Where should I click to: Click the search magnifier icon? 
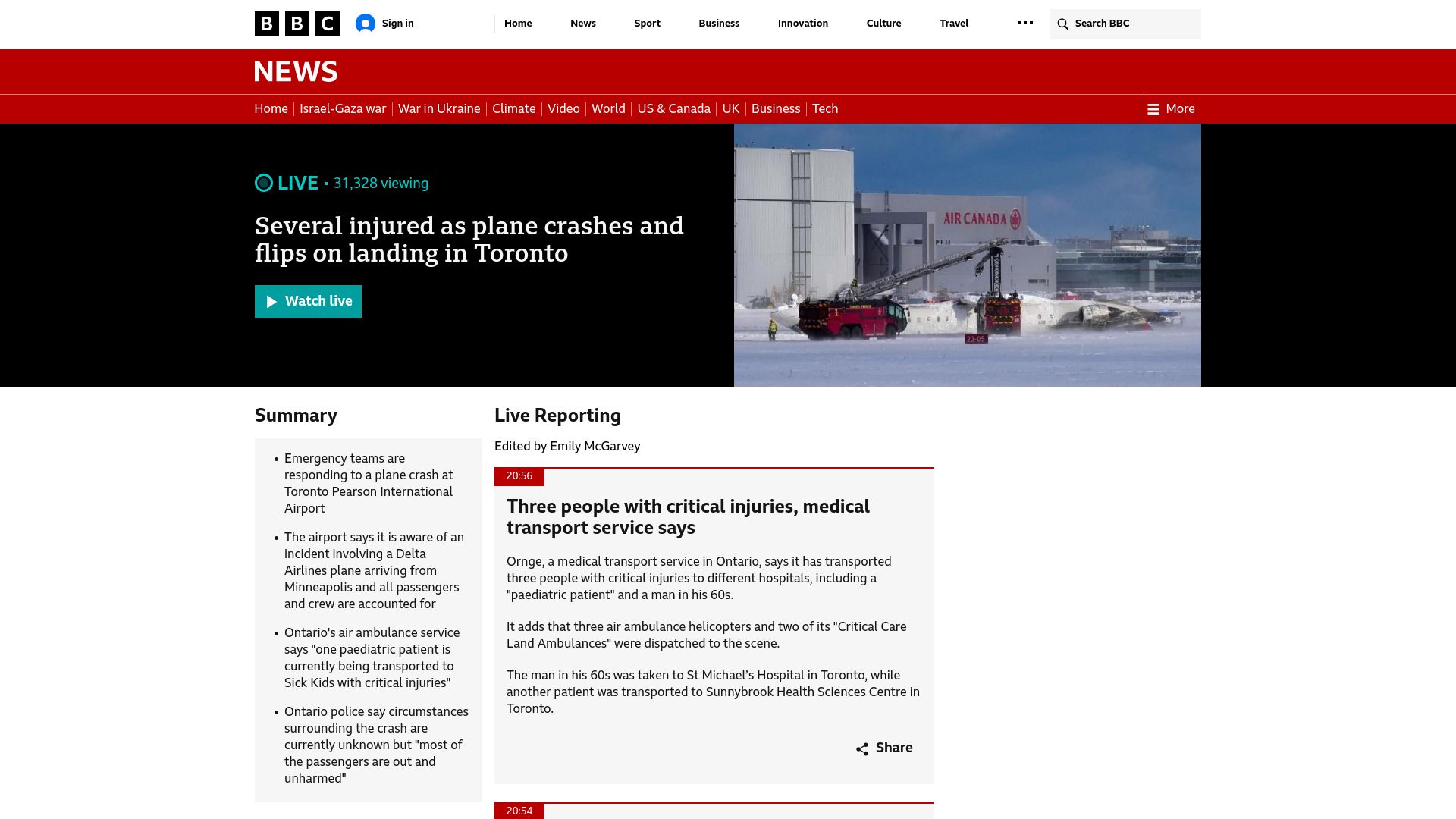(1063, 24)
